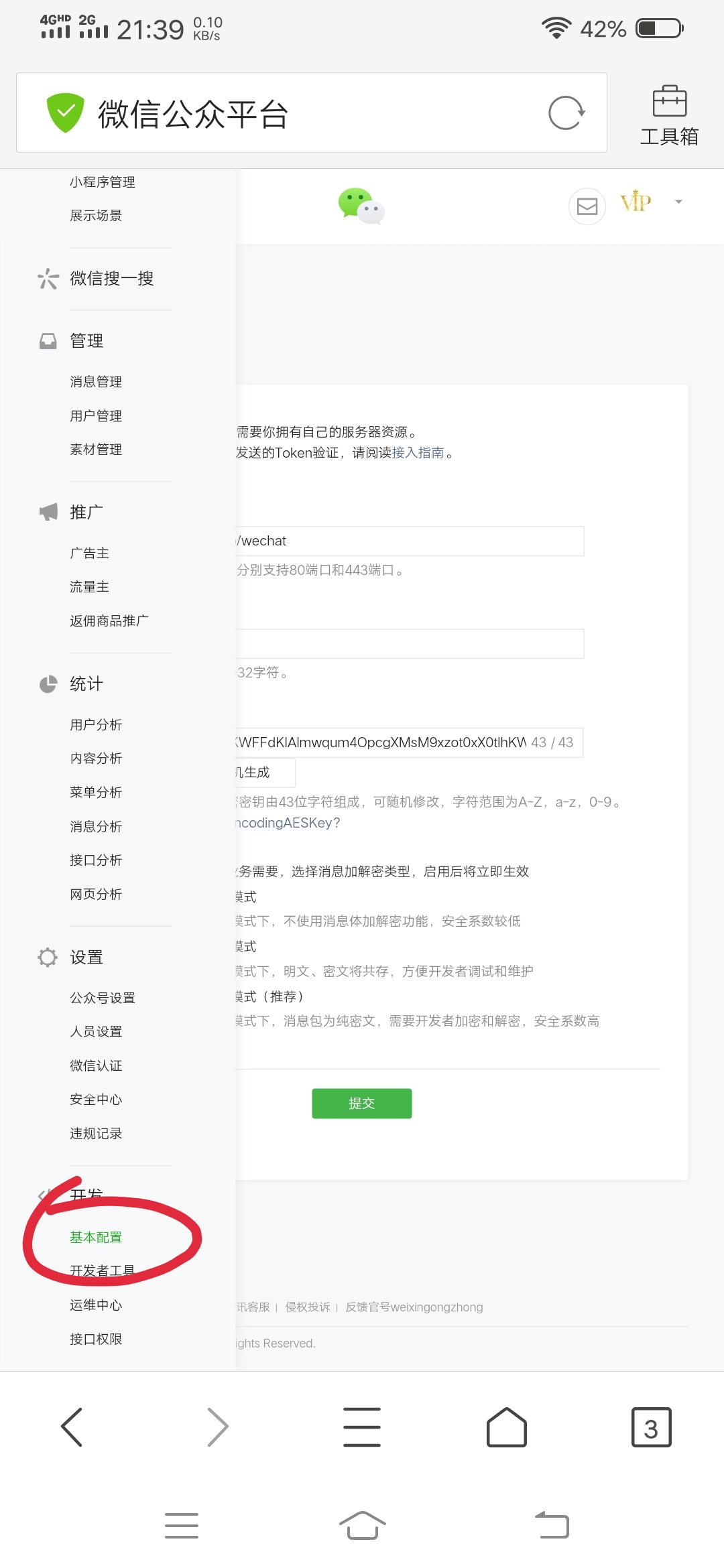Open 消息管理 menu item
Screen dimensions: 724x1568
96,382
